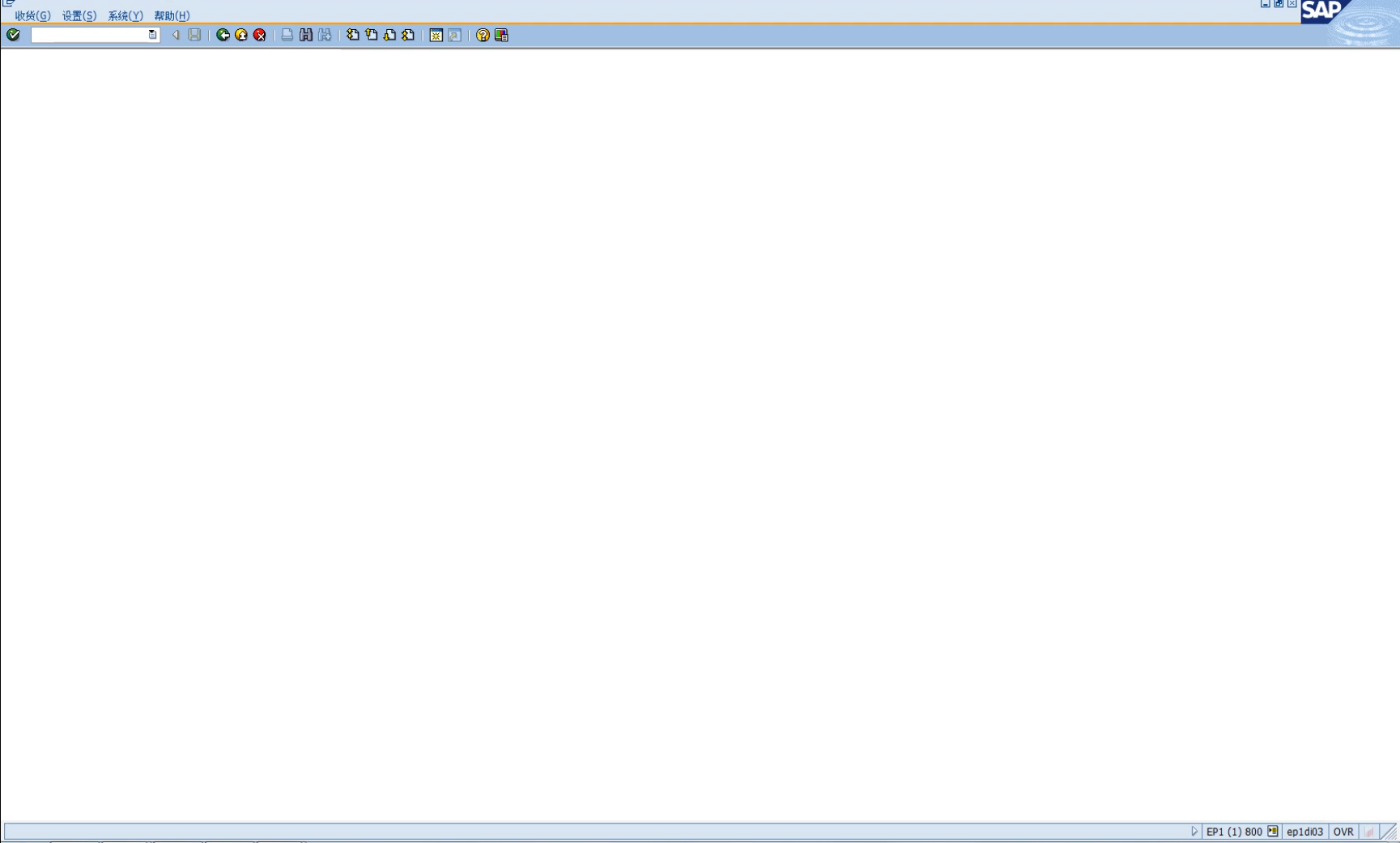Image resolution: width=1400 pixels, height=843 pixels.
Task: Go to Previous page icon
Action: (371, 35)
